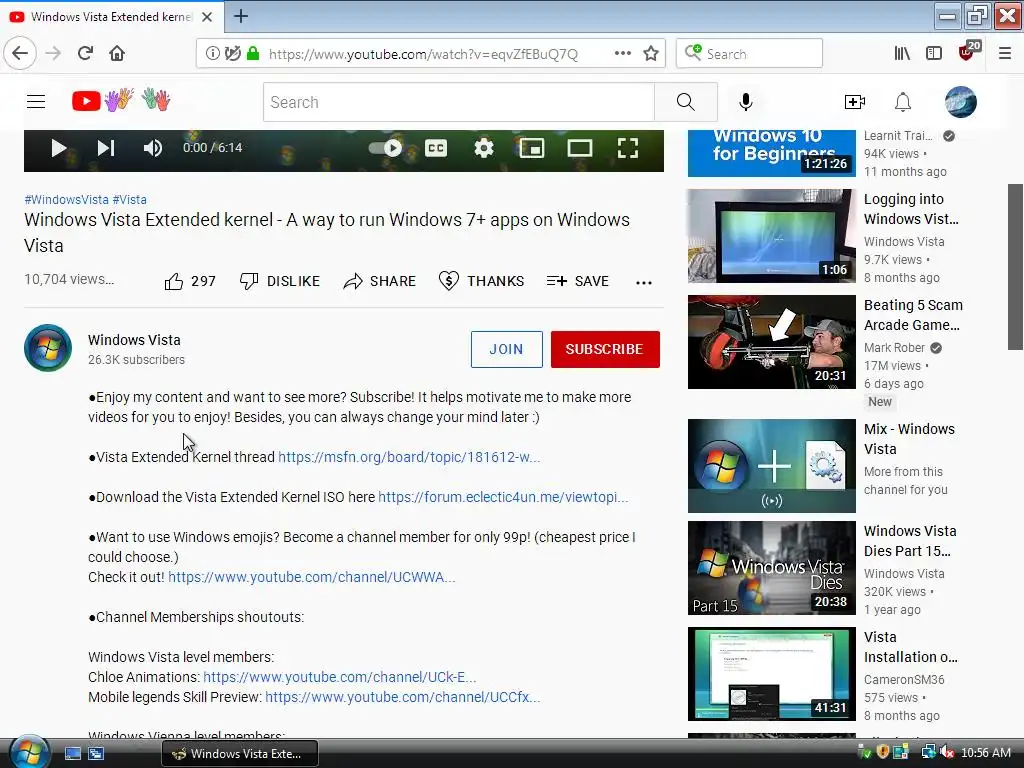Screen dimensions: 1024x768
Task: Subscribe to Windows Vista channel
Action: coord(605,349)
